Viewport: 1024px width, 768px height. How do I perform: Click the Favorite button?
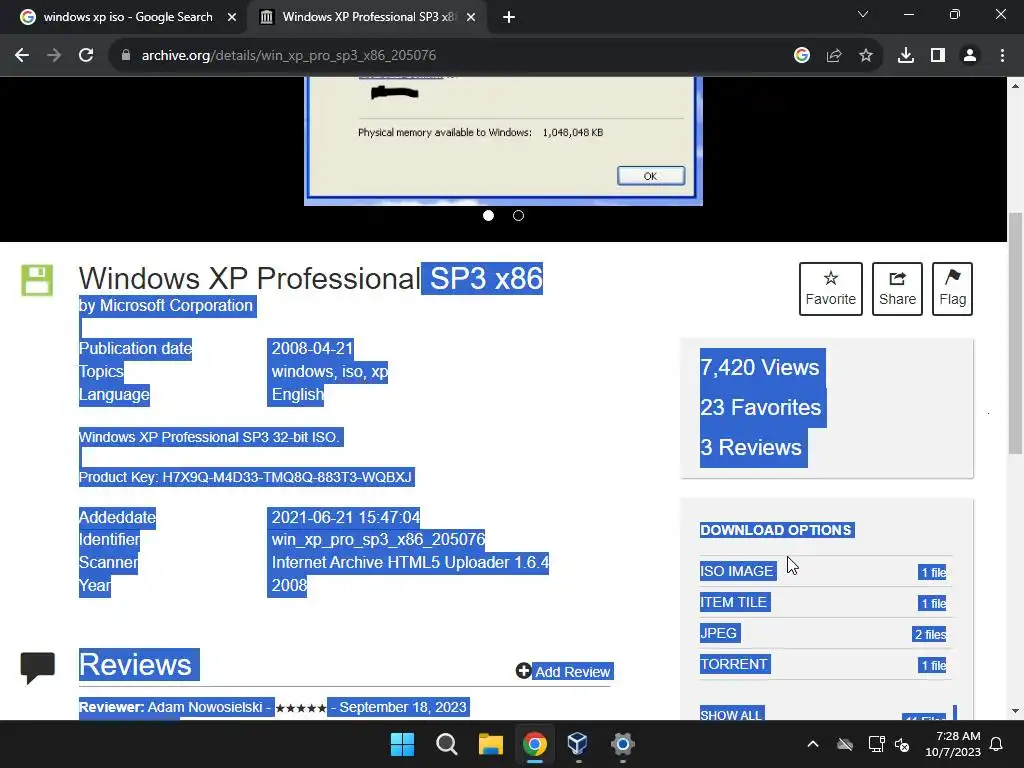tap(831, 289)
